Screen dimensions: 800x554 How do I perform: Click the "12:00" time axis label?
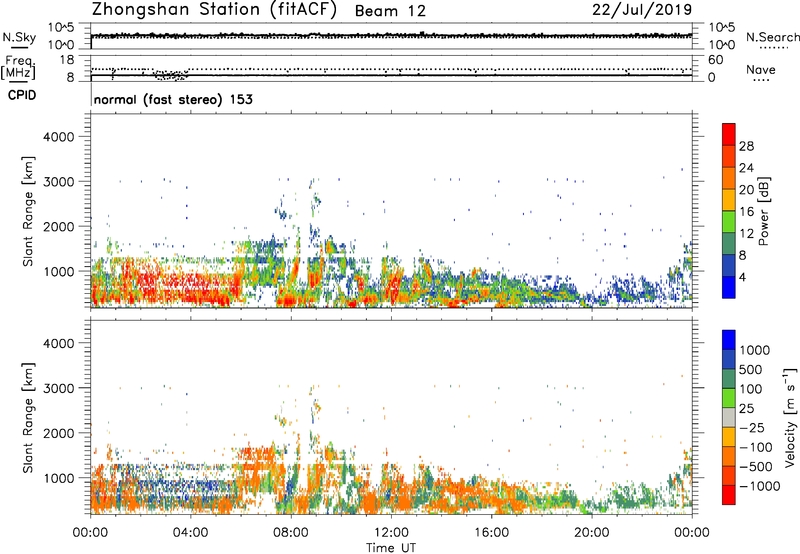tap(391, 533)
